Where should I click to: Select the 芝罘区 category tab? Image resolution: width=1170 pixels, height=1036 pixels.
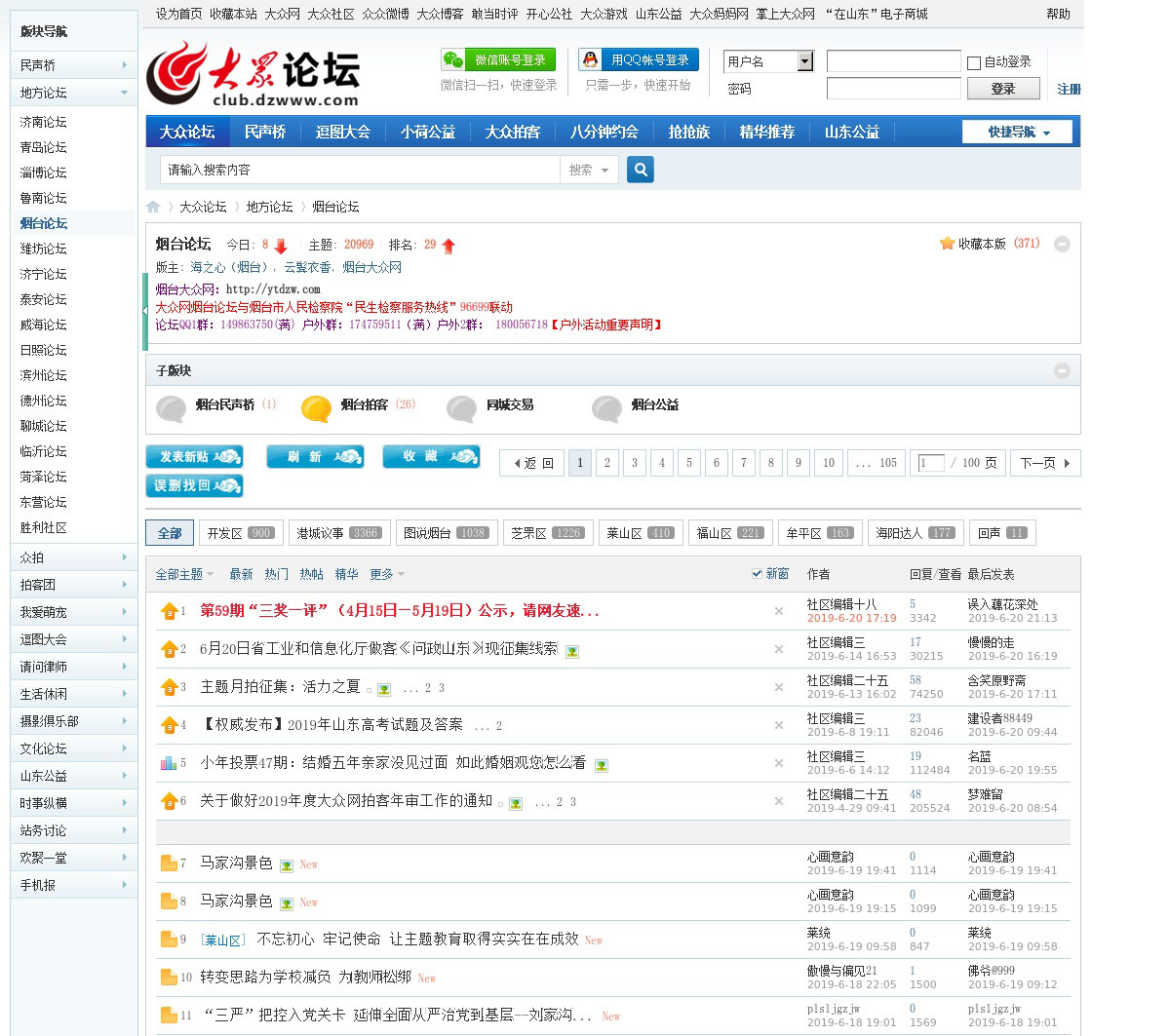(x=546, y=533)
